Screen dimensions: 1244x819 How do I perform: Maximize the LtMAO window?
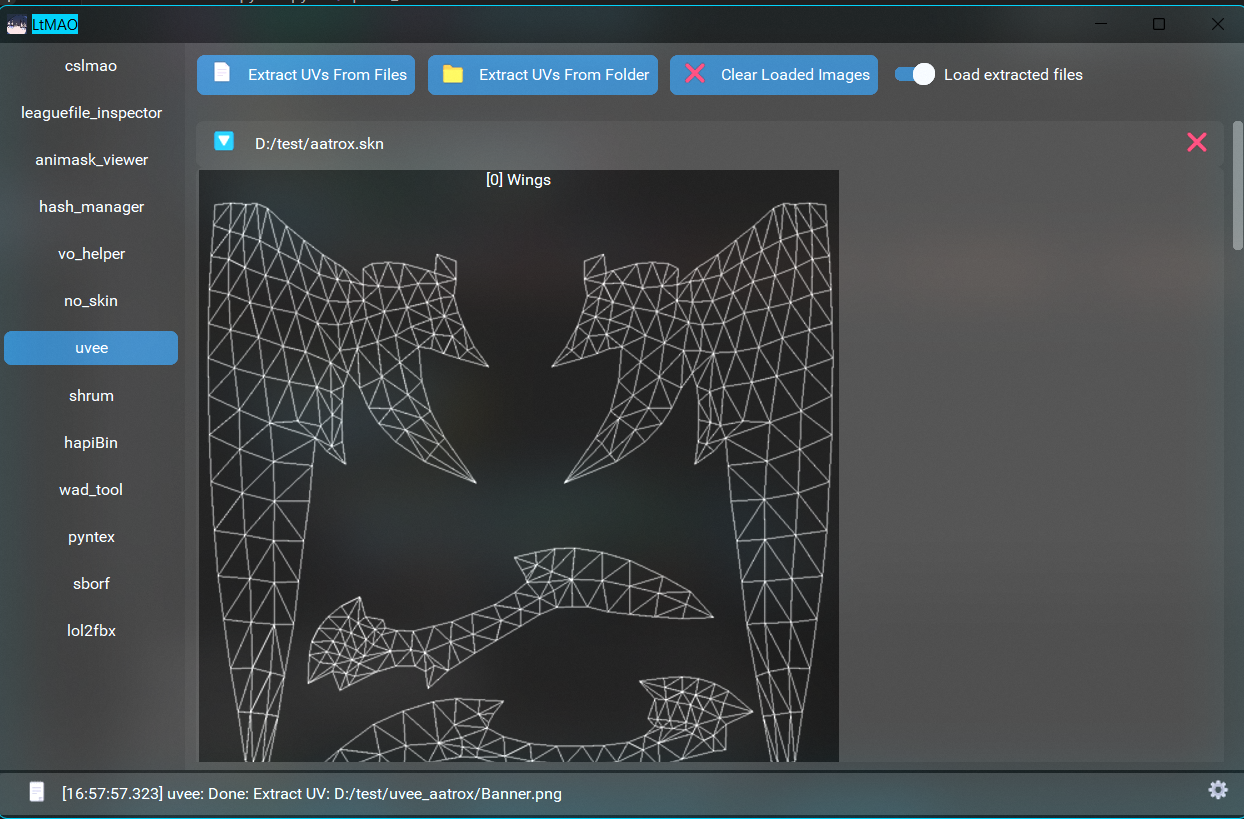(x=1159, y=24)
